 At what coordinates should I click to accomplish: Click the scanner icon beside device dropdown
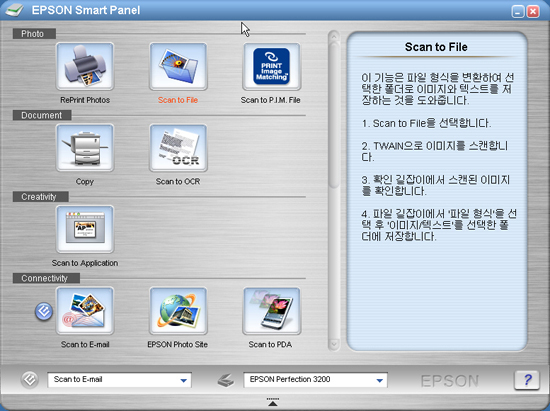[226, 380]
